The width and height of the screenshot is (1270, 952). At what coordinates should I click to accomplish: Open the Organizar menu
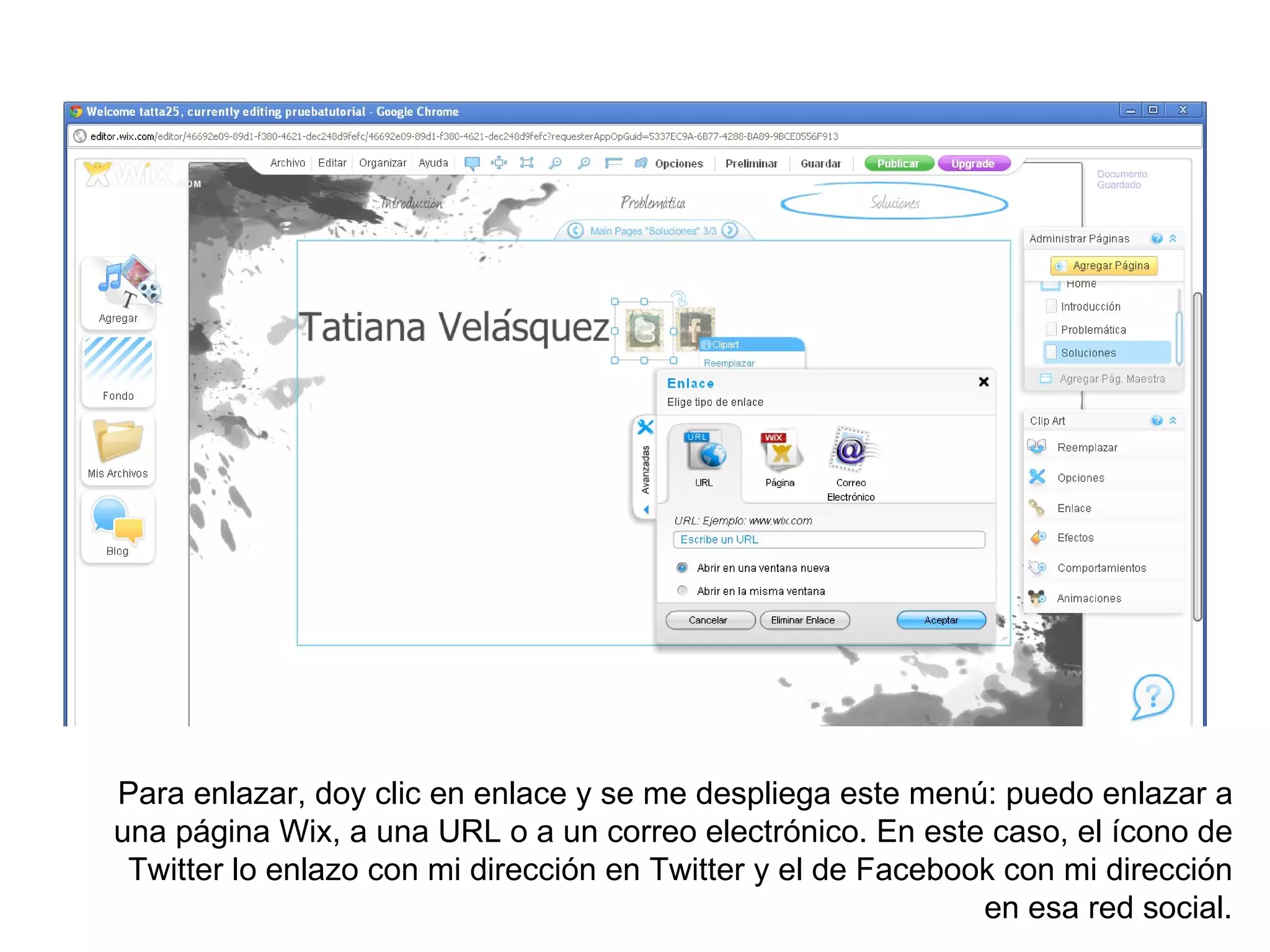(383, 163)
